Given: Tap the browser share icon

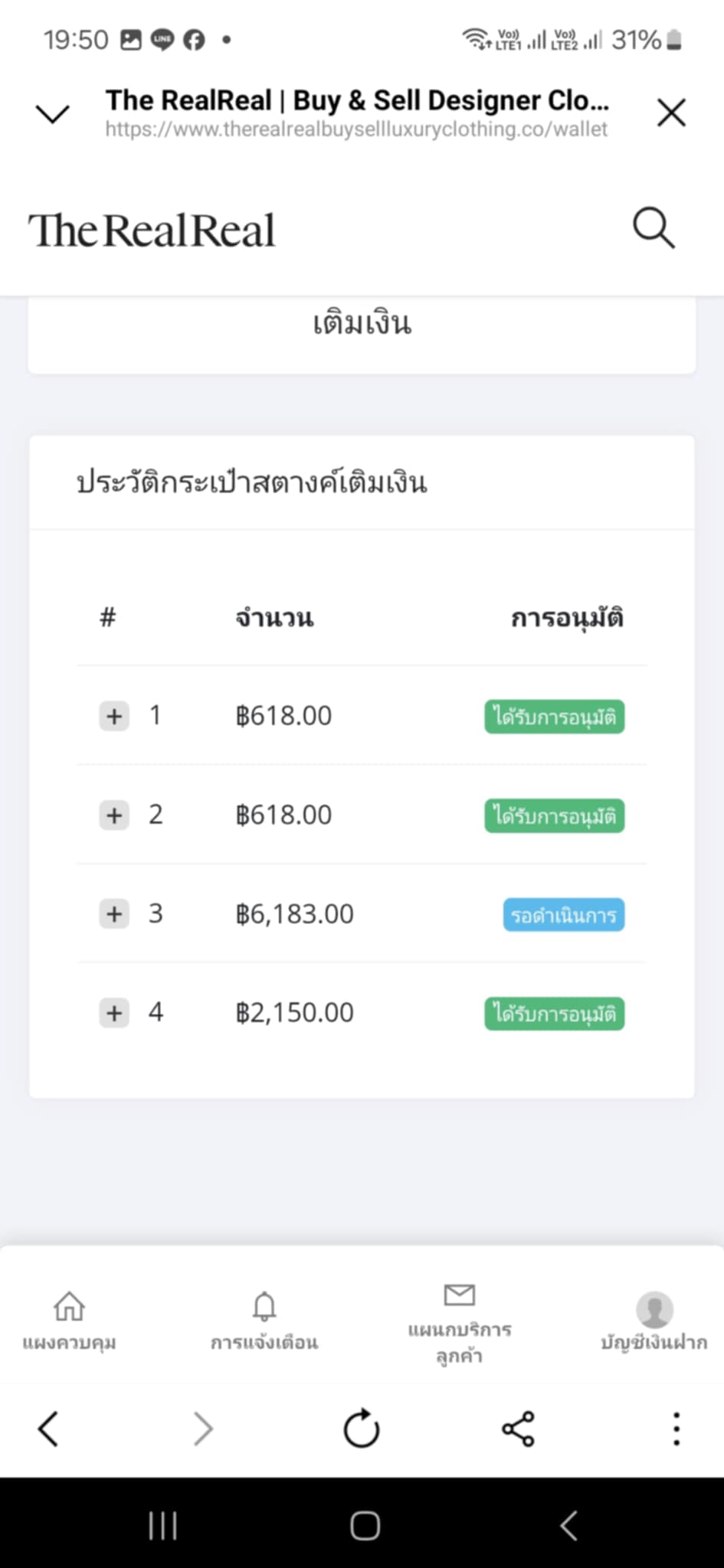Looking at the screenshot, I should coord(518,1429).
